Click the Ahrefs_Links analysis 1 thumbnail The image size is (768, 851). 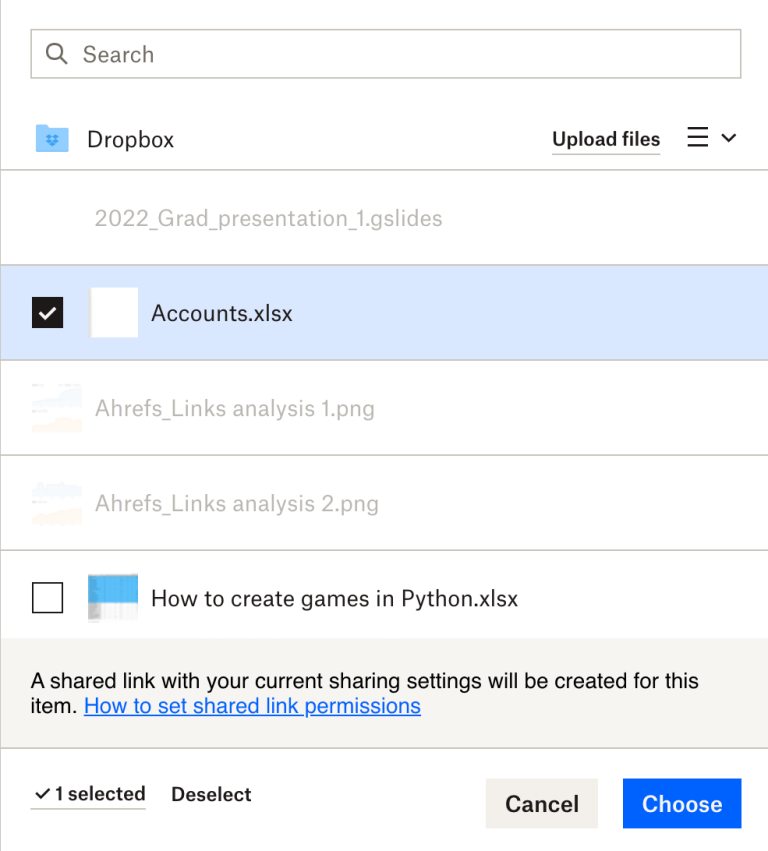(x=56, y=408)
